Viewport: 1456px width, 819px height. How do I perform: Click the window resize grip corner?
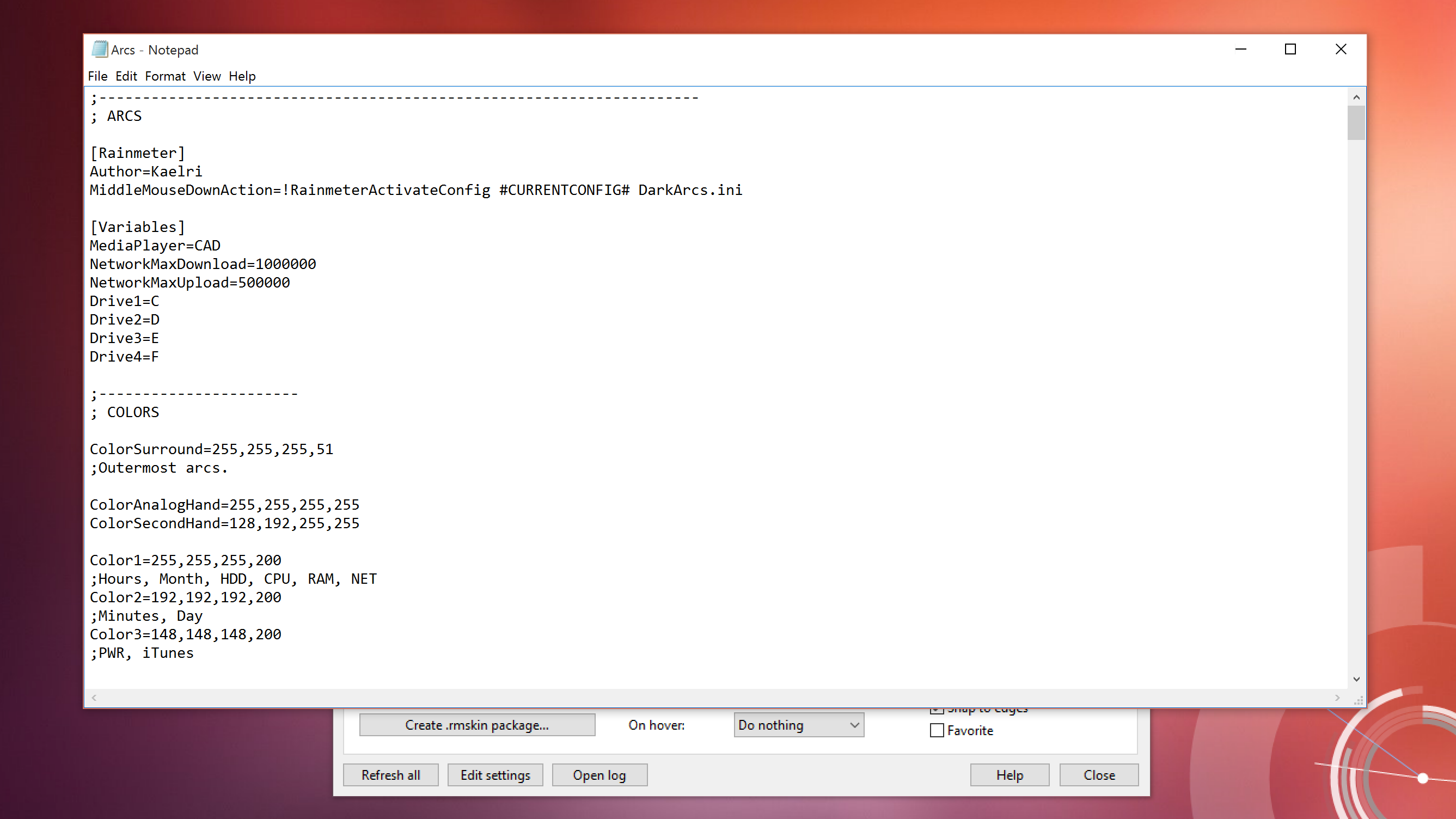[1357, 700]
